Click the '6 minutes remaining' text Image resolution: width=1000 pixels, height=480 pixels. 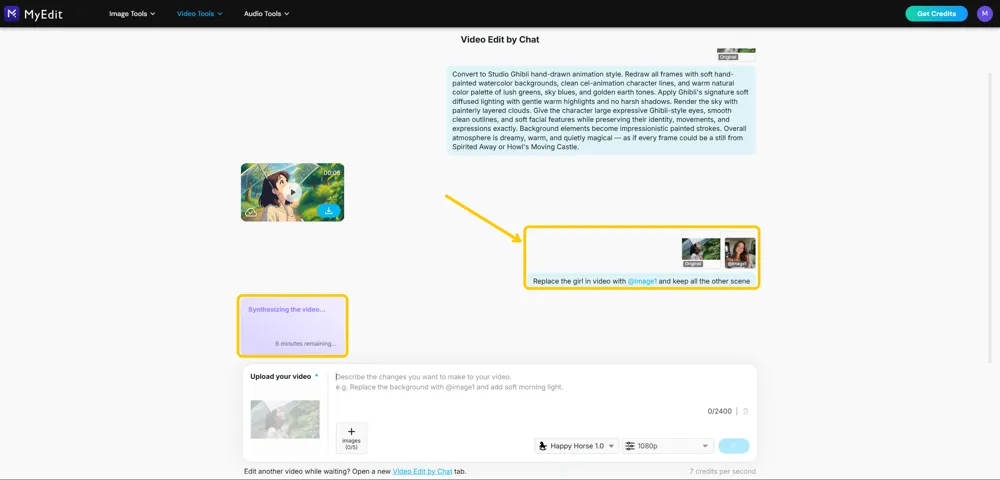click(305, 344)
